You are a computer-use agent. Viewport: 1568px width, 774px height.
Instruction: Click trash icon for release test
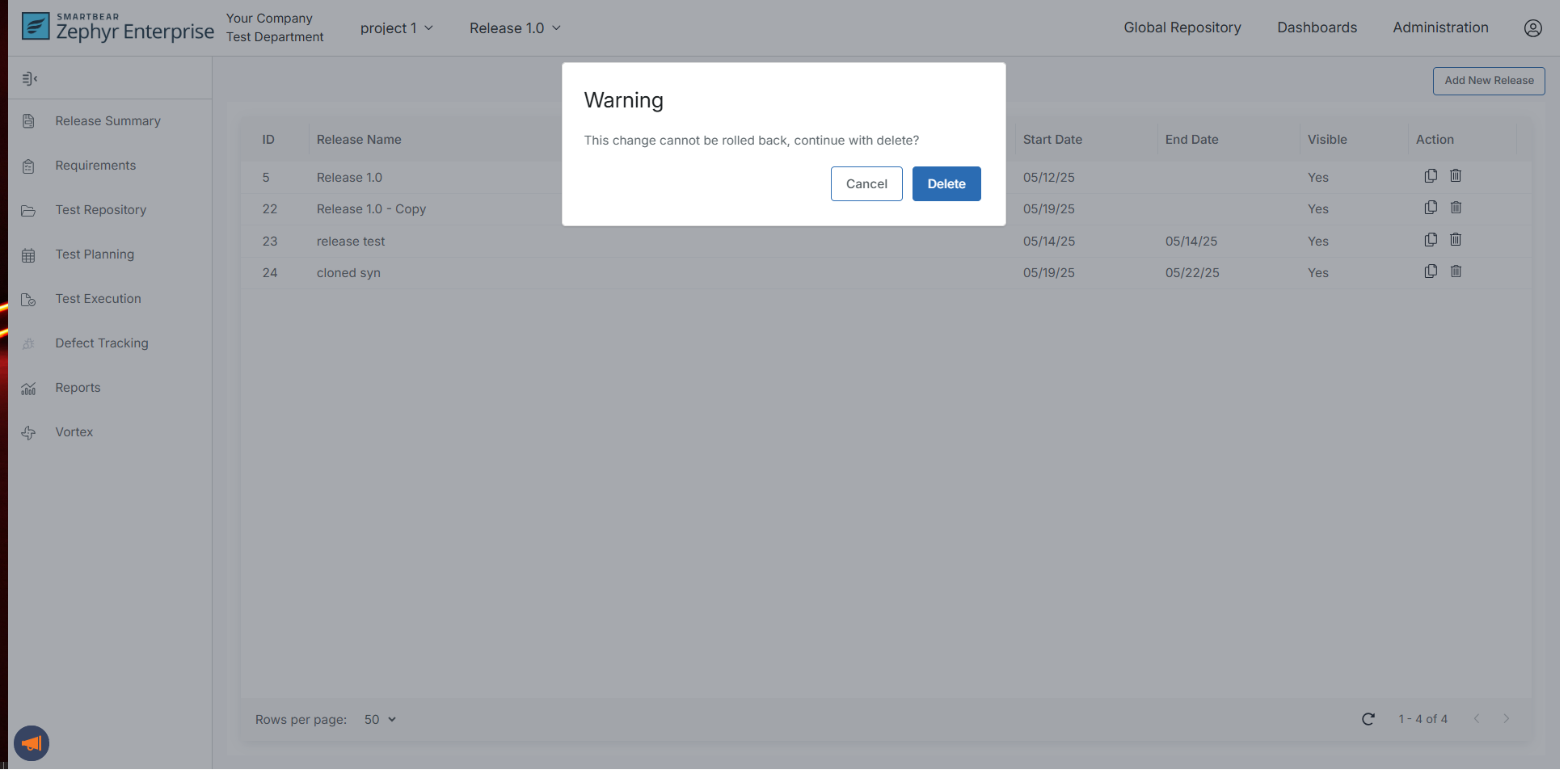coord(1456,240)
